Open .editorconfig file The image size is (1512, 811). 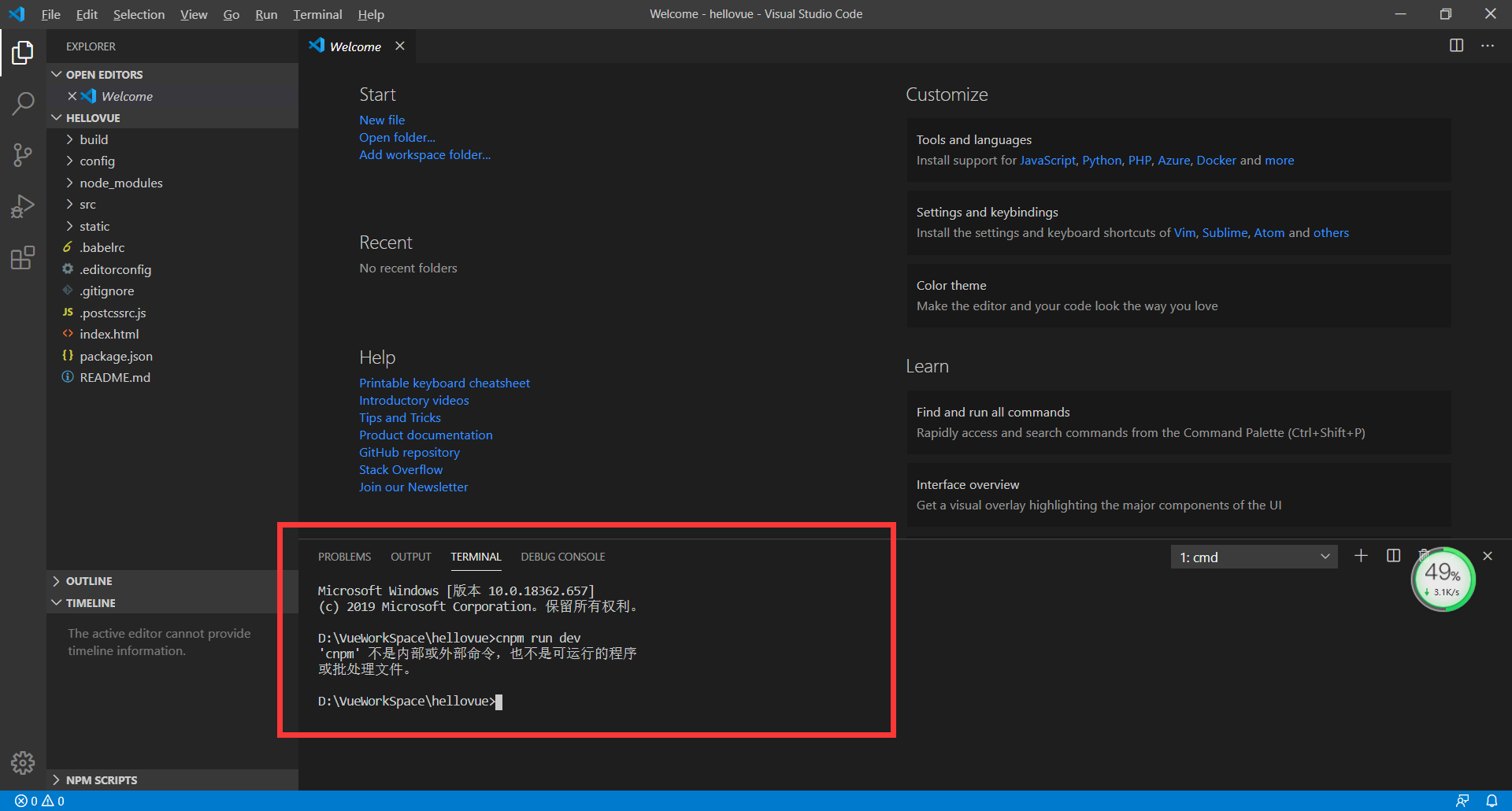(x=172, y=269)
